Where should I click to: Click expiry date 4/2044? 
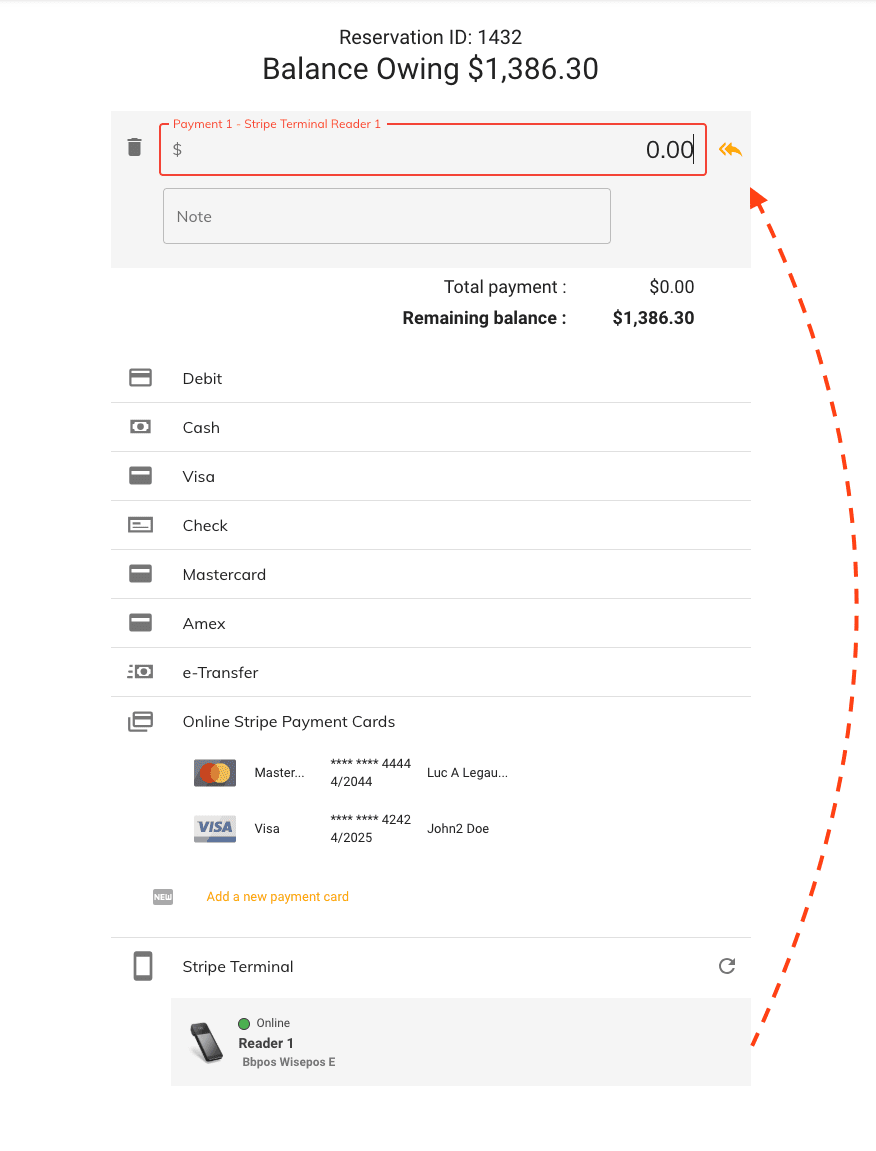pyautogui.click(x=351, y=782)
